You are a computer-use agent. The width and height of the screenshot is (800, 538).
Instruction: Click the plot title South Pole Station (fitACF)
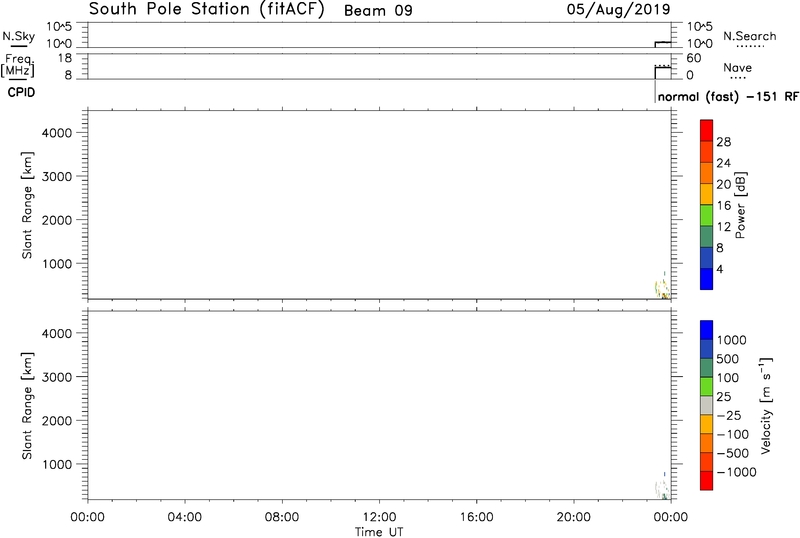[x=207, y=10]
